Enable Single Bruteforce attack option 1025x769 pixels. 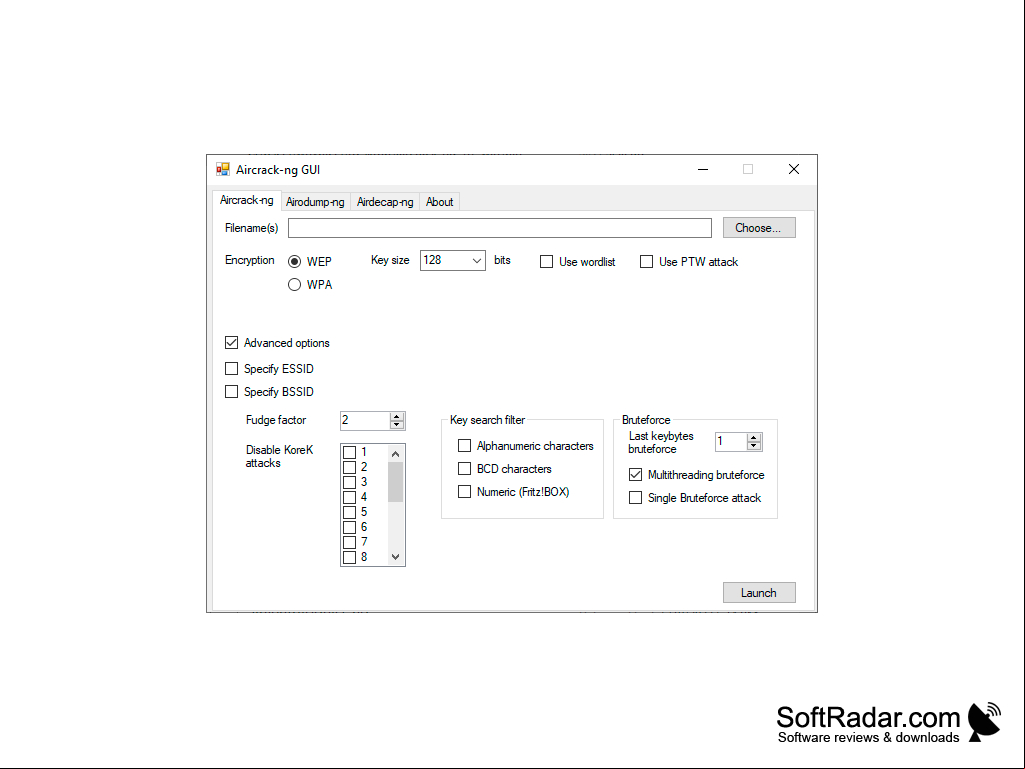click(635, 498)
